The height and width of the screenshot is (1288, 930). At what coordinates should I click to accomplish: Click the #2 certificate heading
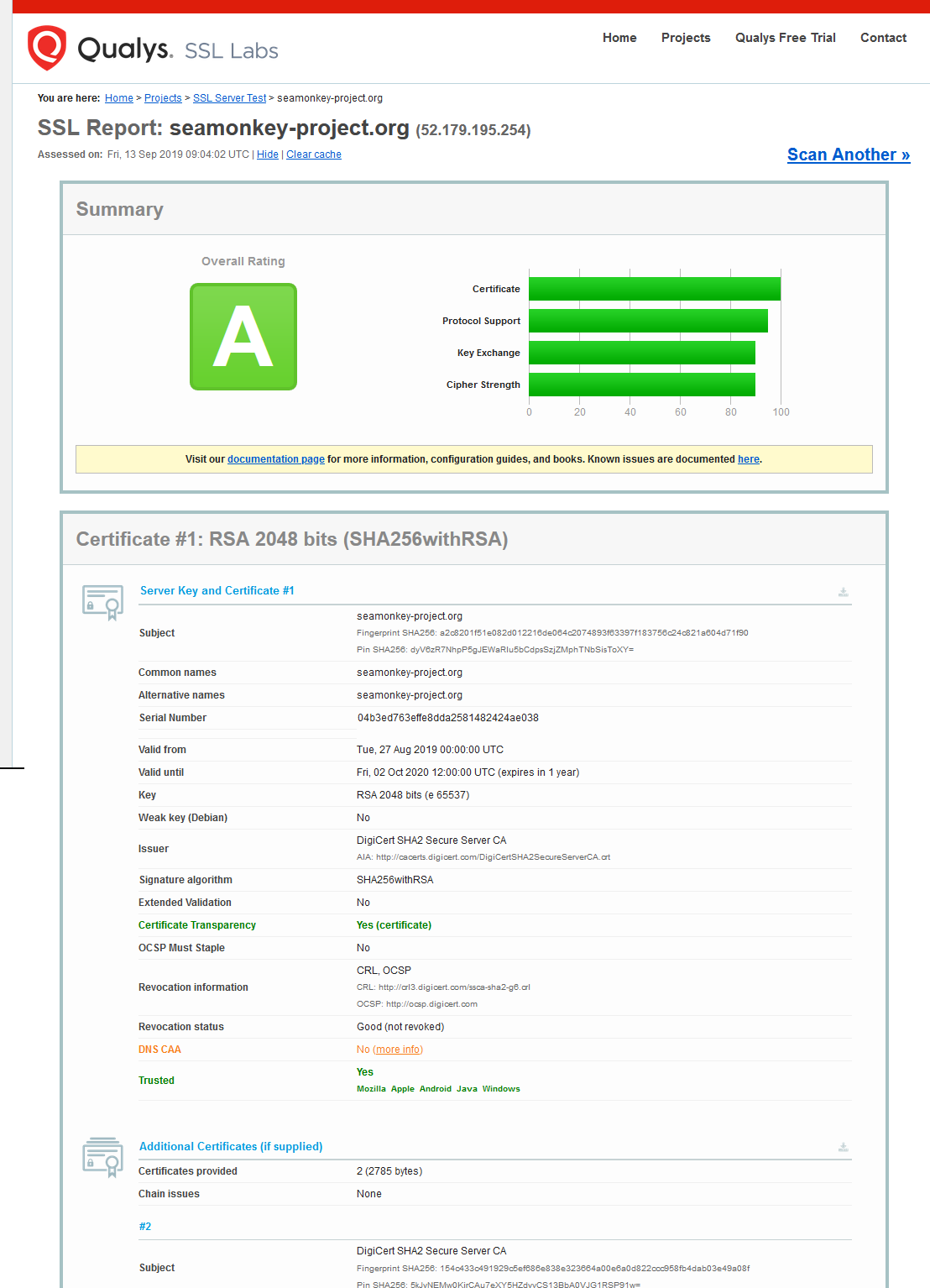pyautogui.click(x=145, y=1227)
